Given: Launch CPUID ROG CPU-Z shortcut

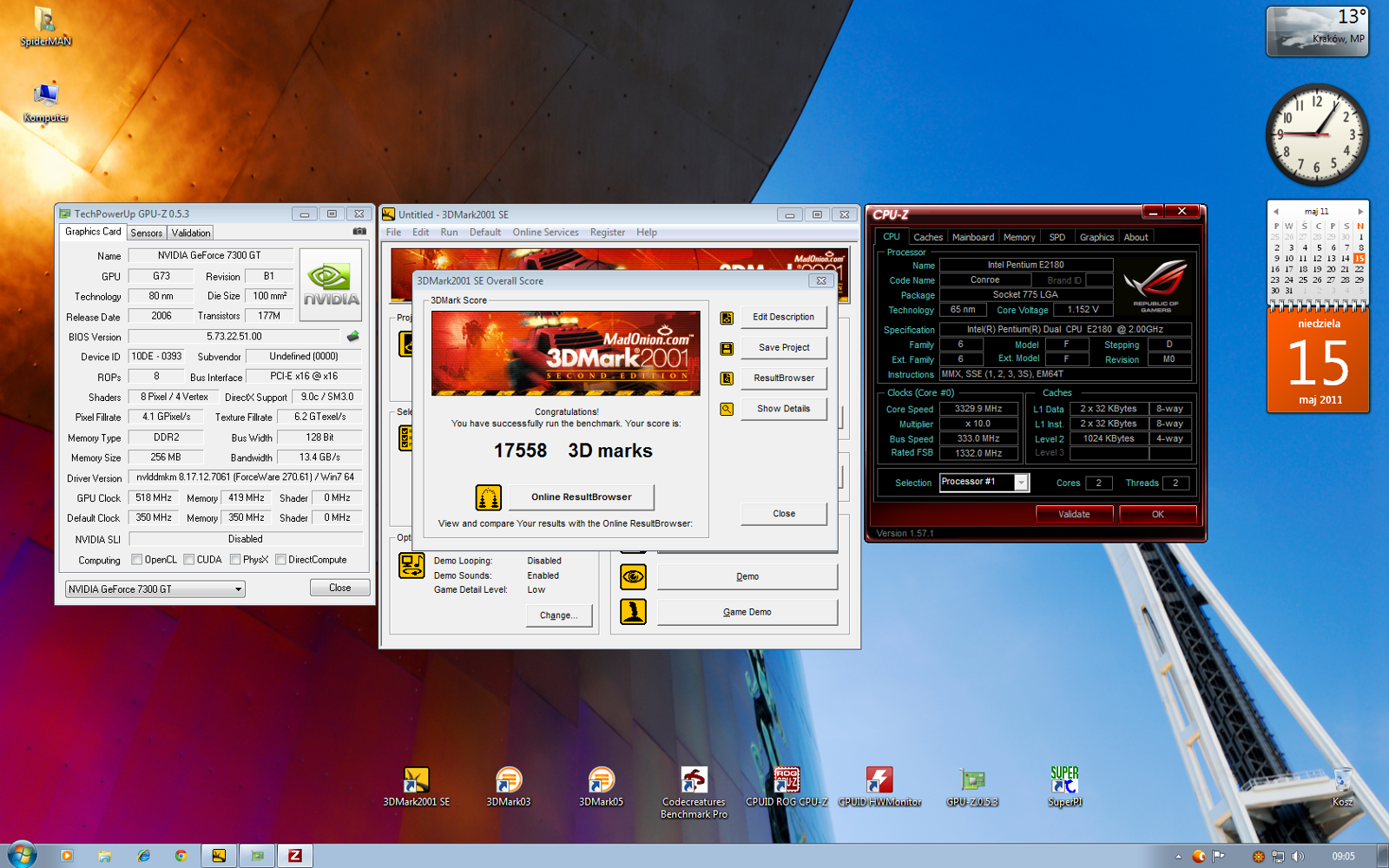Looking at the screenshot, I should pos(787,786).
